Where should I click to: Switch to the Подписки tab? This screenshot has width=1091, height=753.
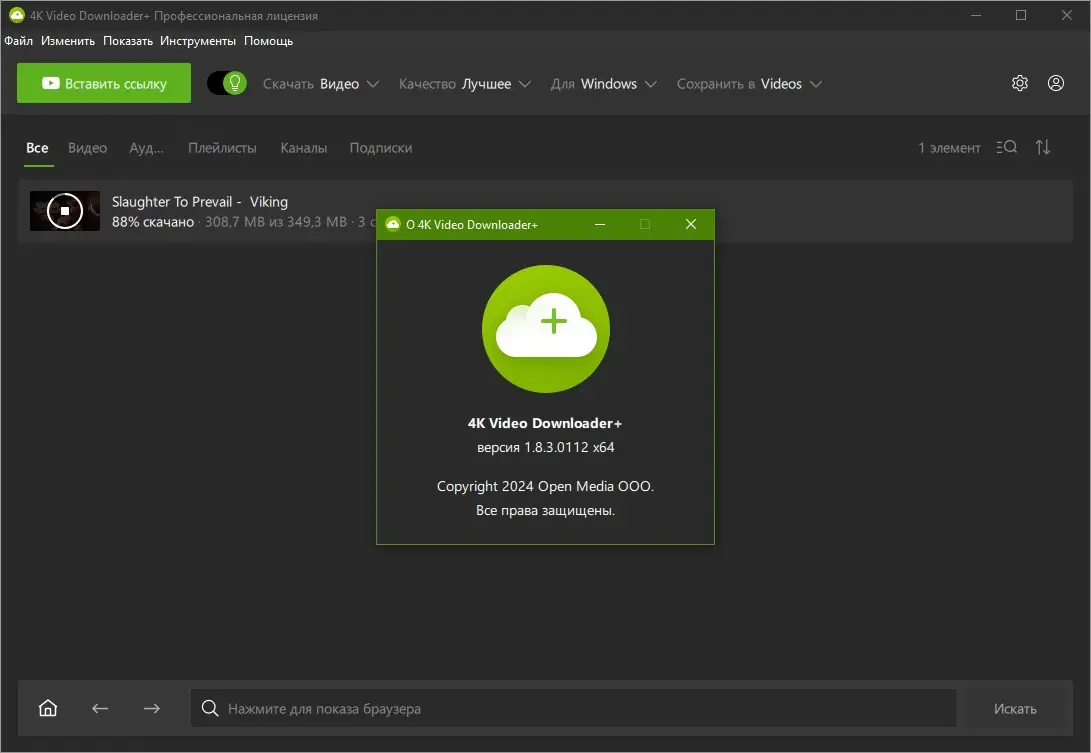381,148
